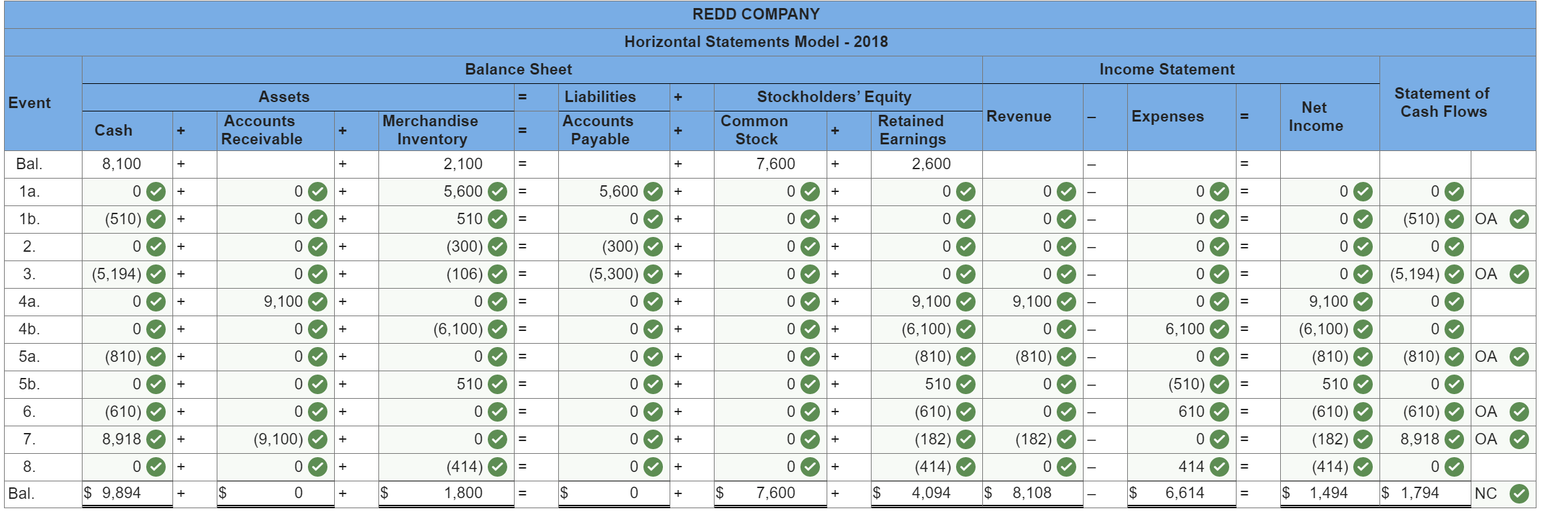Click the beginning Common Stock balance 7,600
This screenshot has width=1568, height=527.
click(x=776, y=164)
